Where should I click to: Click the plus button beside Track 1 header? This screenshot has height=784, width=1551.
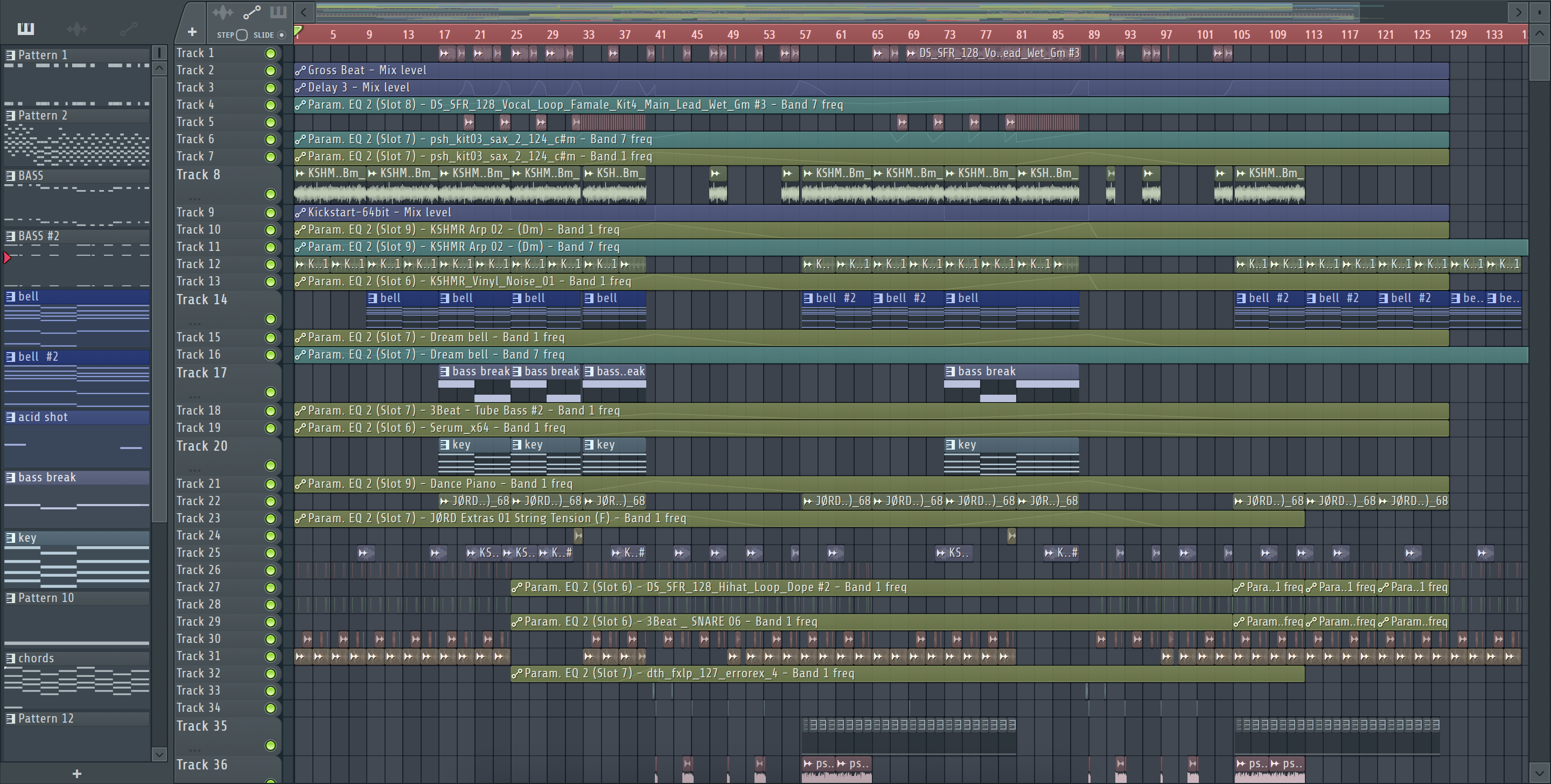192,32
